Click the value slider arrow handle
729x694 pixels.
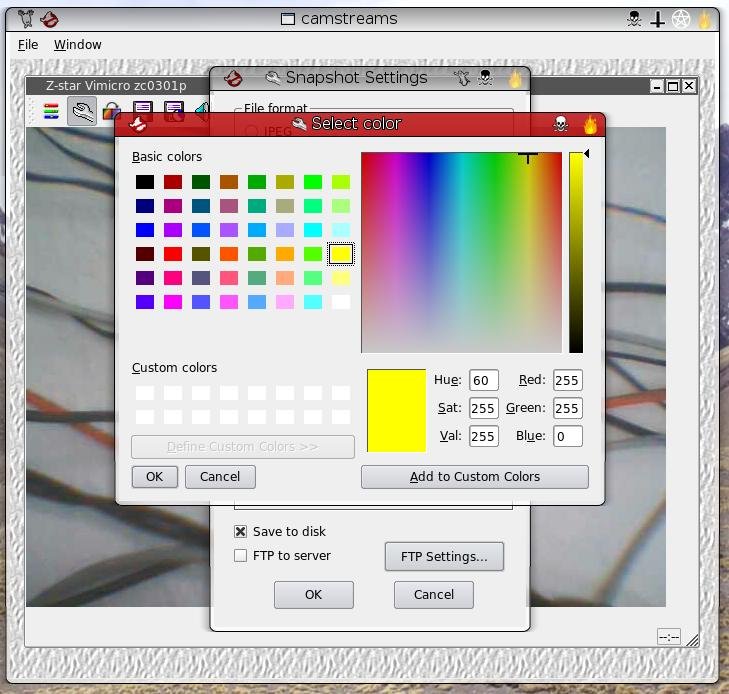pyautogui.click(x=587, y=153)
